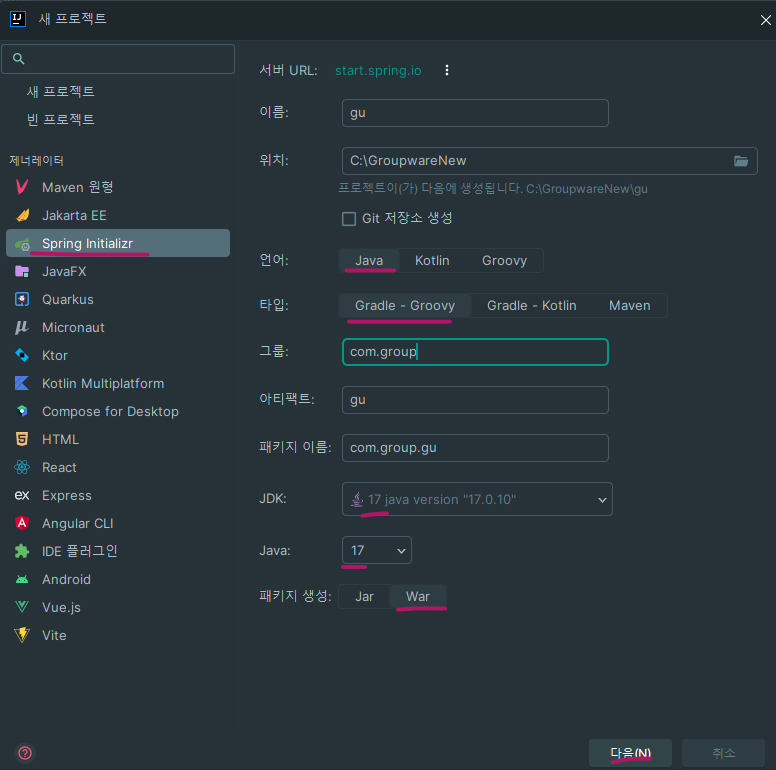Choose Maven build type

click(630, 305)
